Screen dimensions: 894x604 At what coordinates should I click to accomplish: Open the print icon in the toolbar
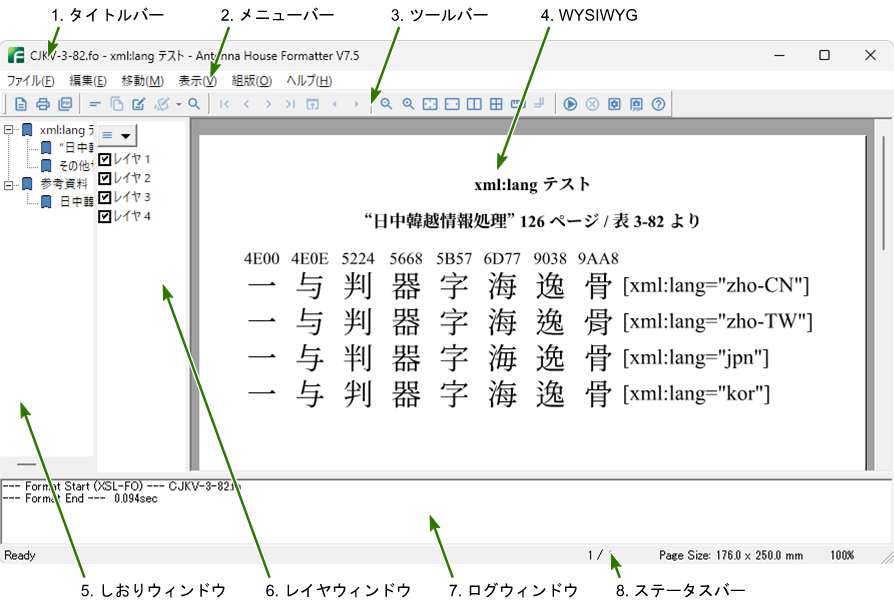[41, 103]
